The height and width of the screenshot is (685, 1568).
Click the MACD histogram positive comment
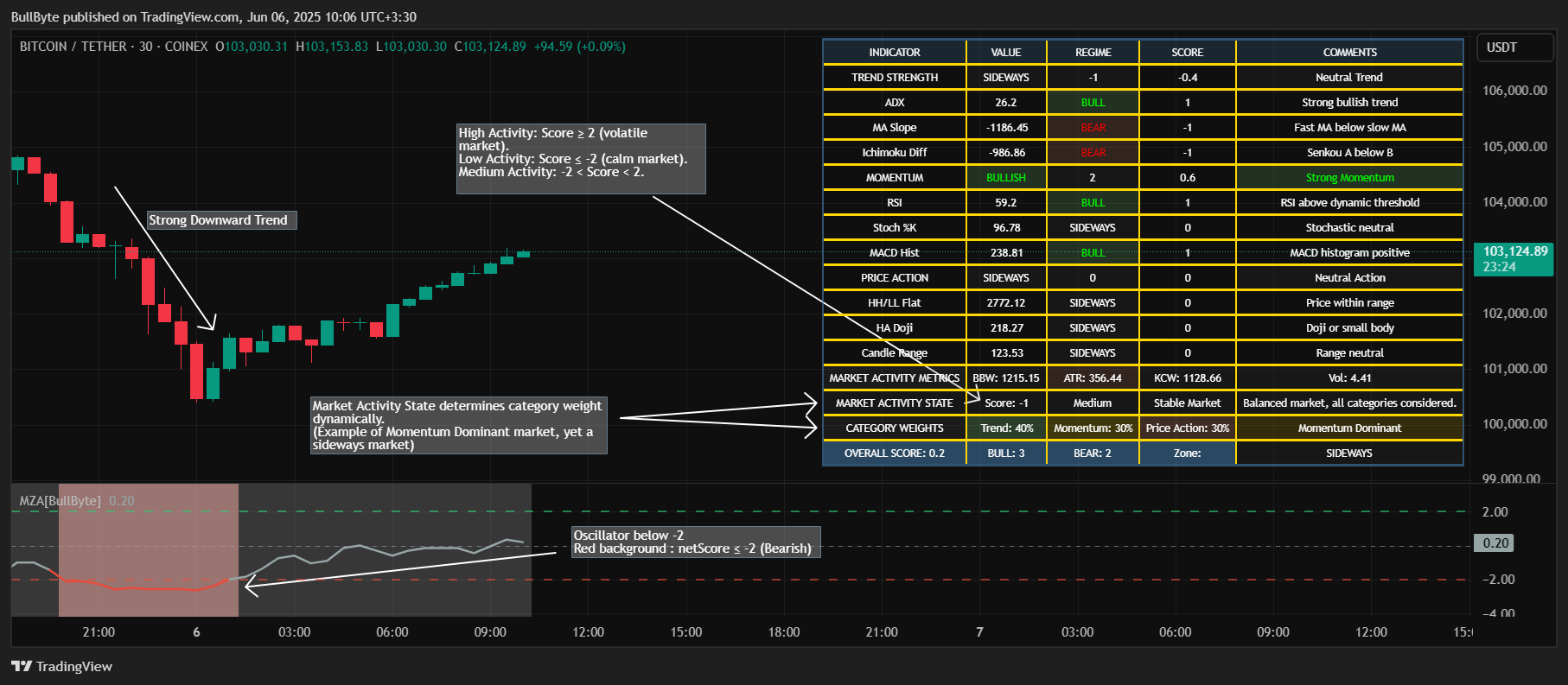click(x=1349, y=252)
